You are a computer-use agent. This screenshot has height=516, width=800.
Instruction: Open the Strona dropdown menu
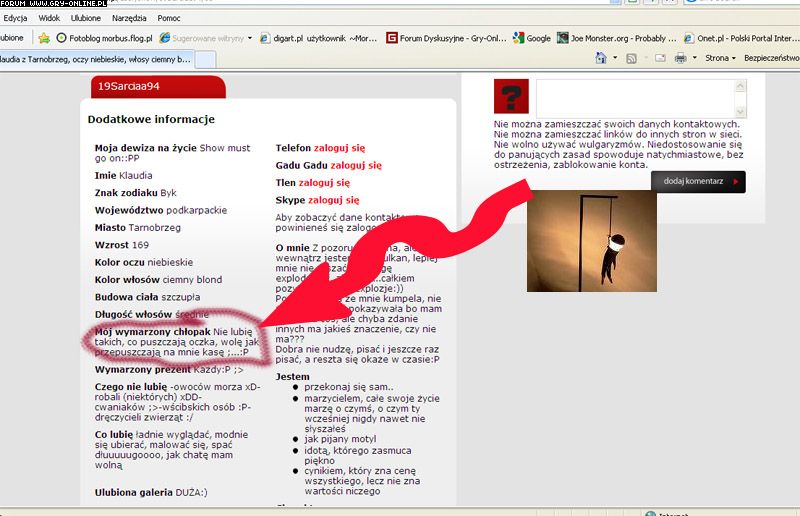tap(720, 58)
